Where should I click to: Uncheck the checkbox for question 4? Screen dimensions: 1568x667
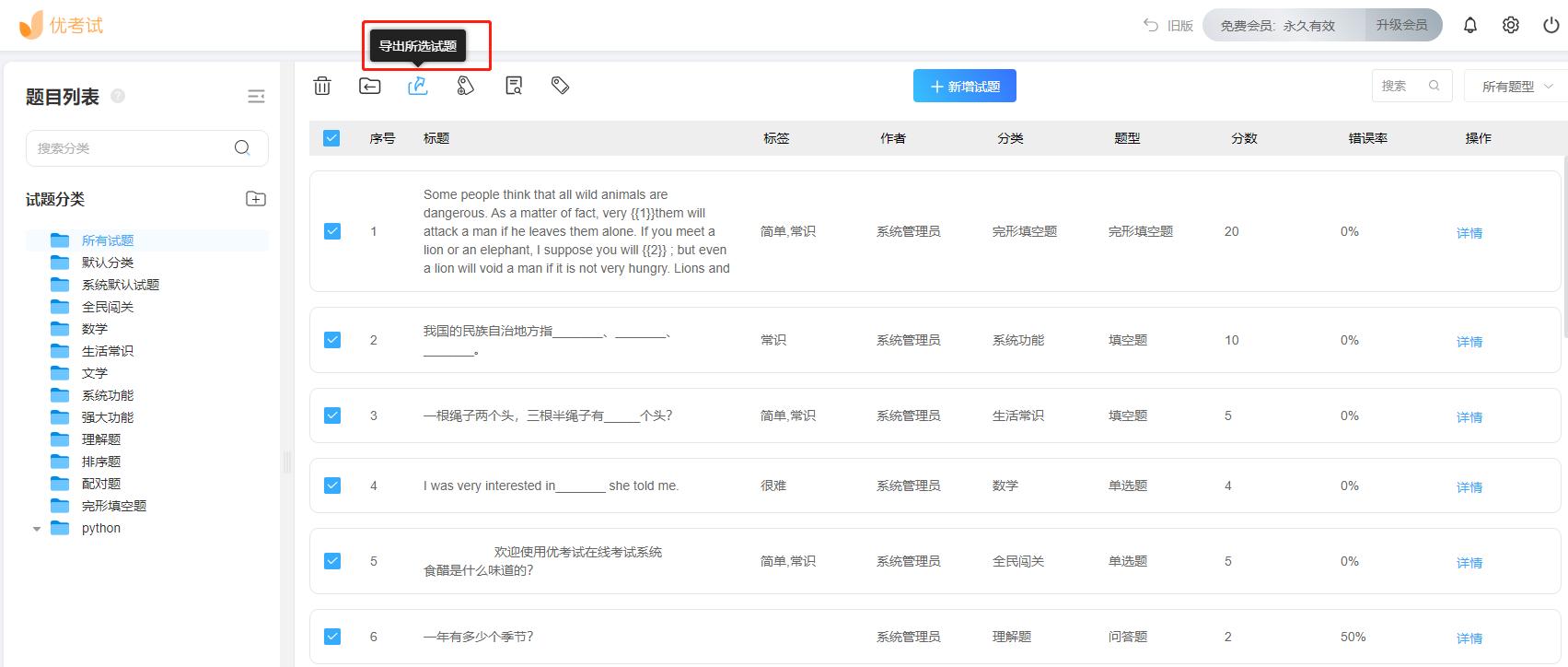pyautogui.click(x=332, y=486)
